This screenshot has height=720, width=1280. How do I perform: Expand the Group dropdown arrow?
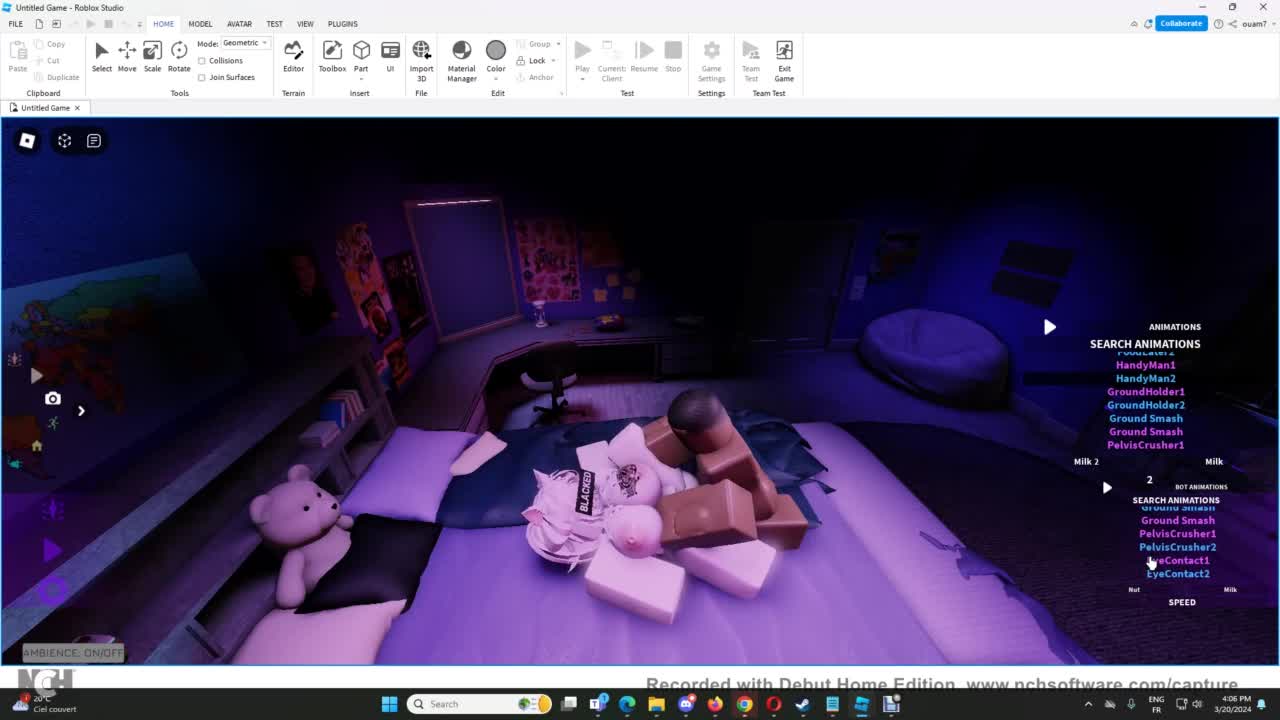coord(558,44)
